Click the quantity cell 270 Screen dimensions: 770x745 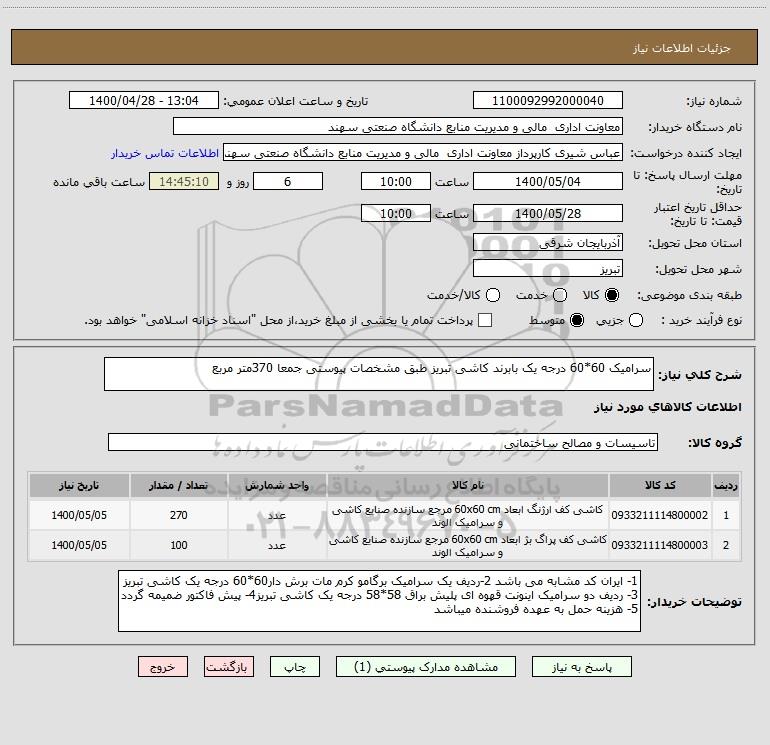click(x=178, y=515)
